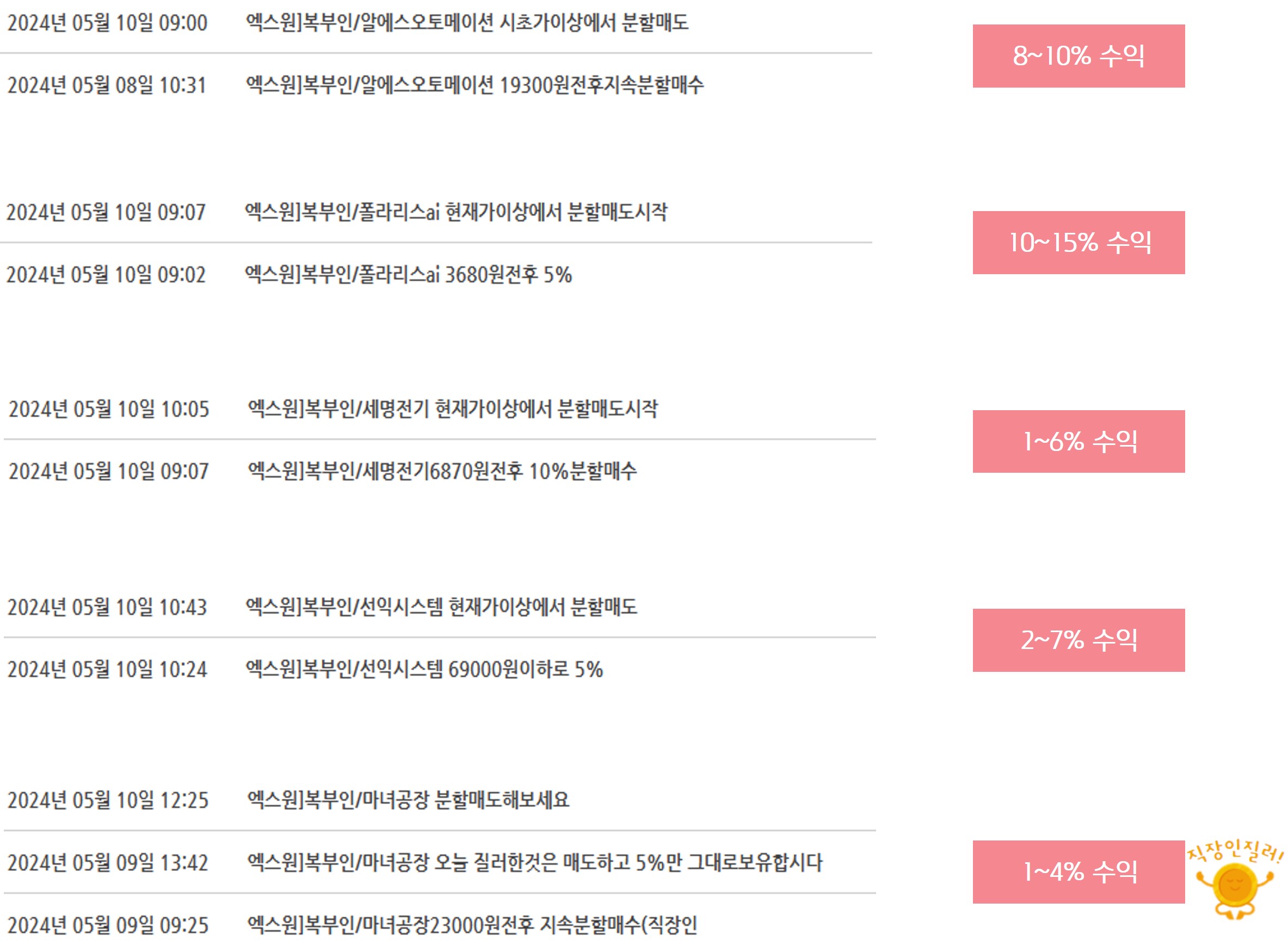The image size is (1288, 952).
Task: Open 선익시스템 69000원이하로 5% message
Action: (424, 669)
